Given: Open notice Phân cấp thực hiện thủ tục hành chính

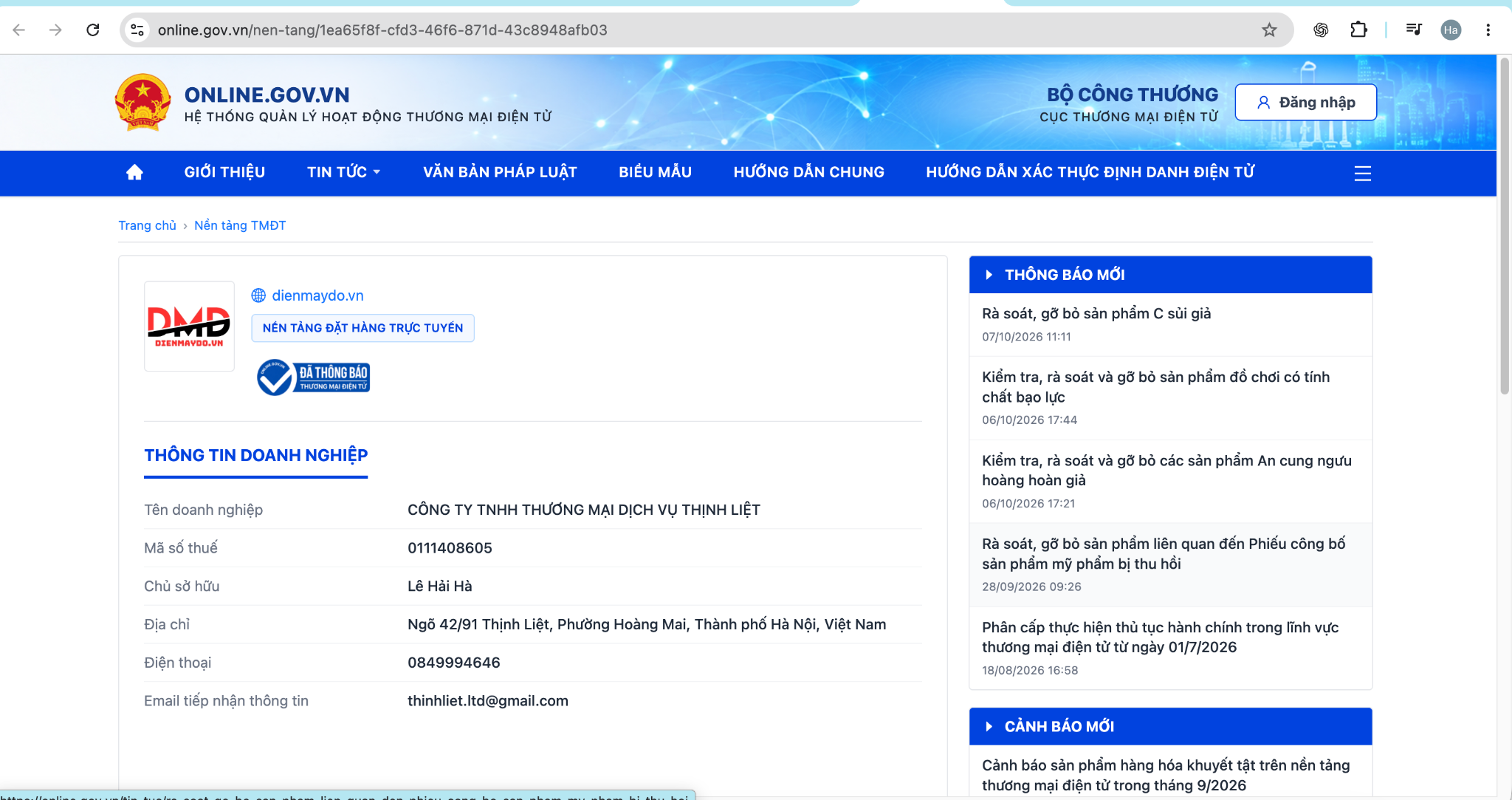Looking at the screenshot, I should pyautogui.click(x=1160, y=637).
